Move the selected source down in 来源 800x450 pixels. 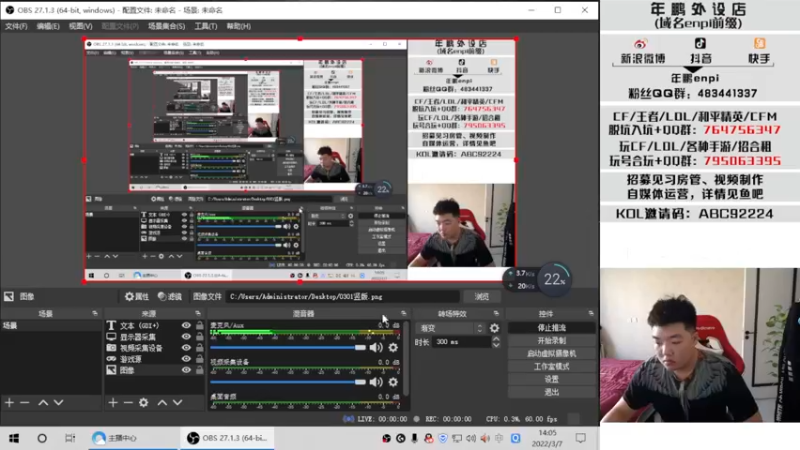(x=178, y=403)
